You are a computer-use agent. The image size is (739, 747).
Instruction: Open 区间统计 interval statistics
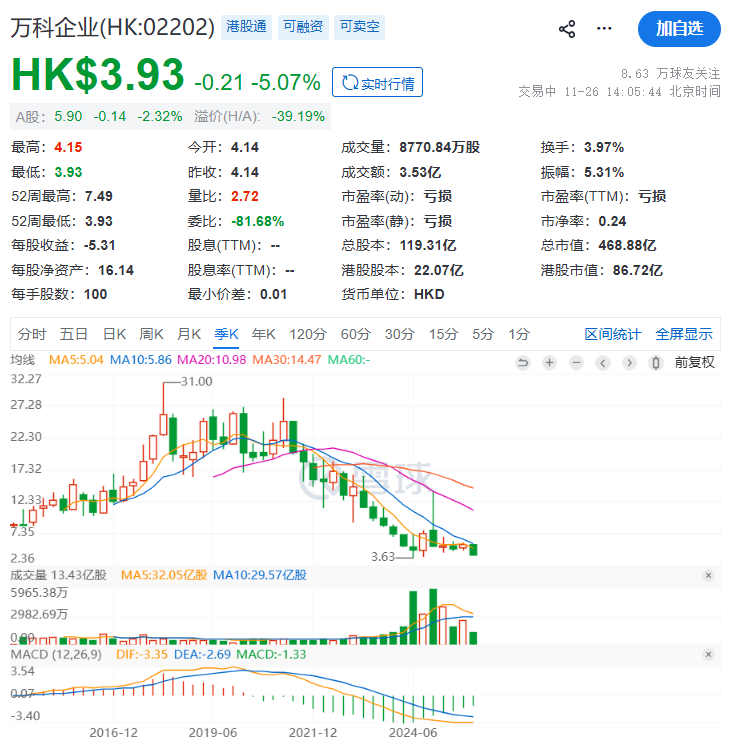(x=612, y=334)
